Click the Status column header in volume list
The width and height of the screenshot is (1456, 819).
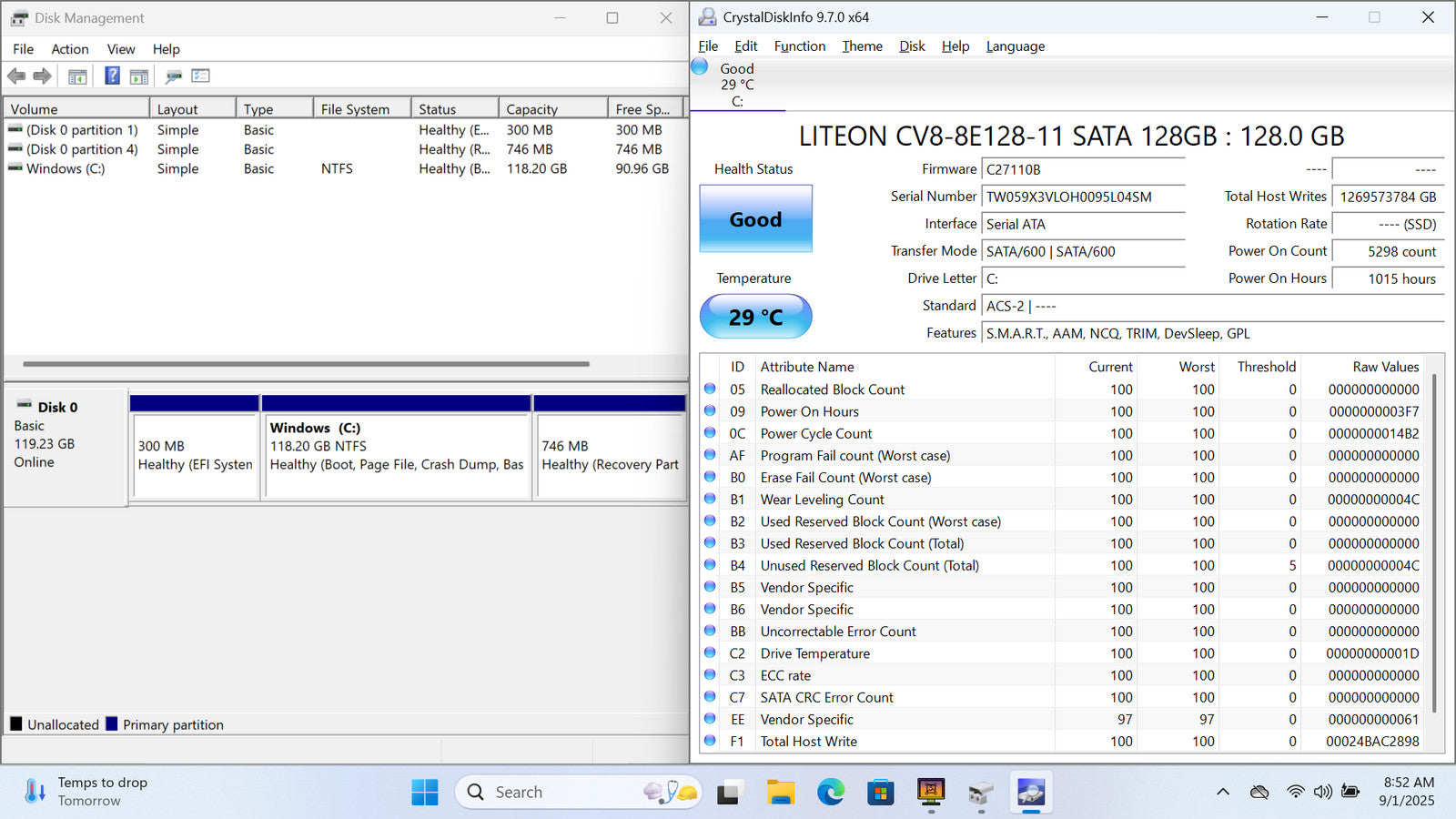pyautogui.click(x=455, y=108)
